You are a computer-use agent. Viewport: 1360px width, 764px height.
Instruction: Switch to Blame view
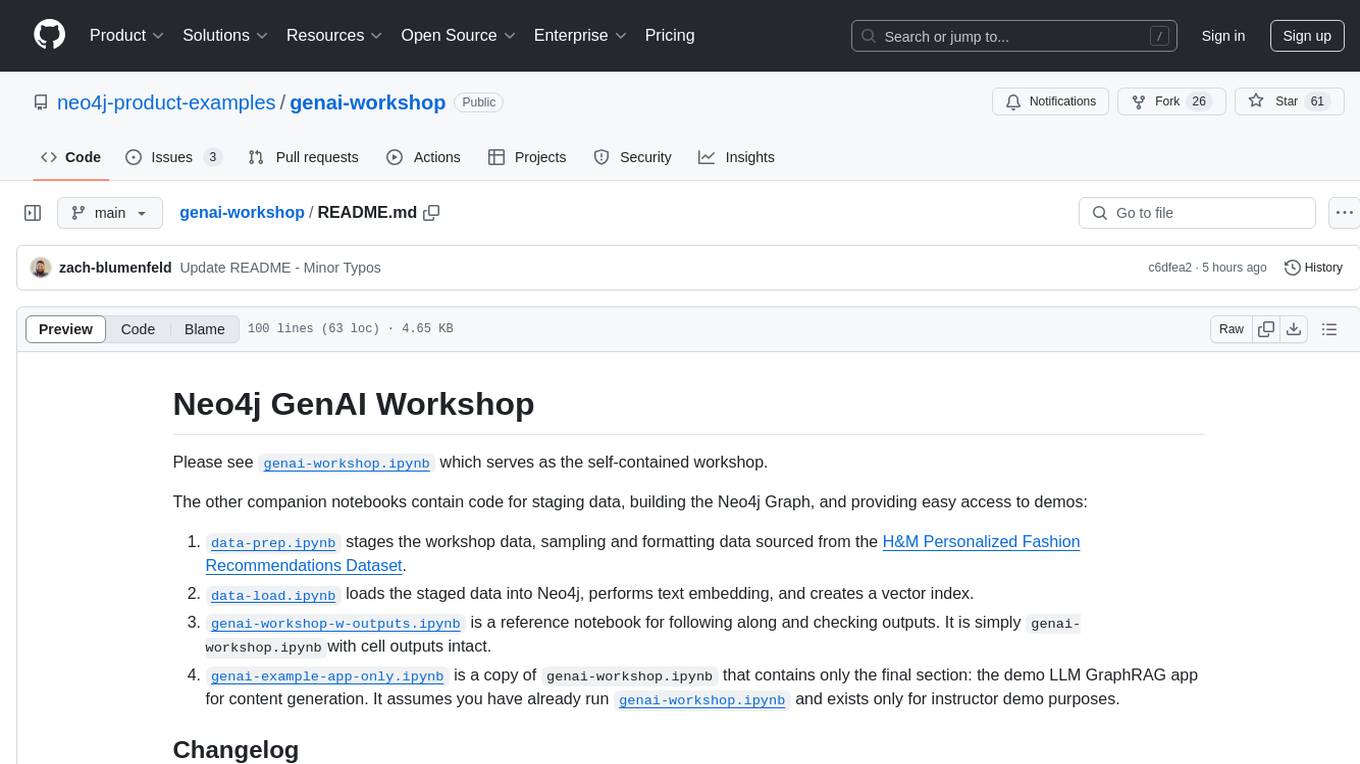[204, 329]
